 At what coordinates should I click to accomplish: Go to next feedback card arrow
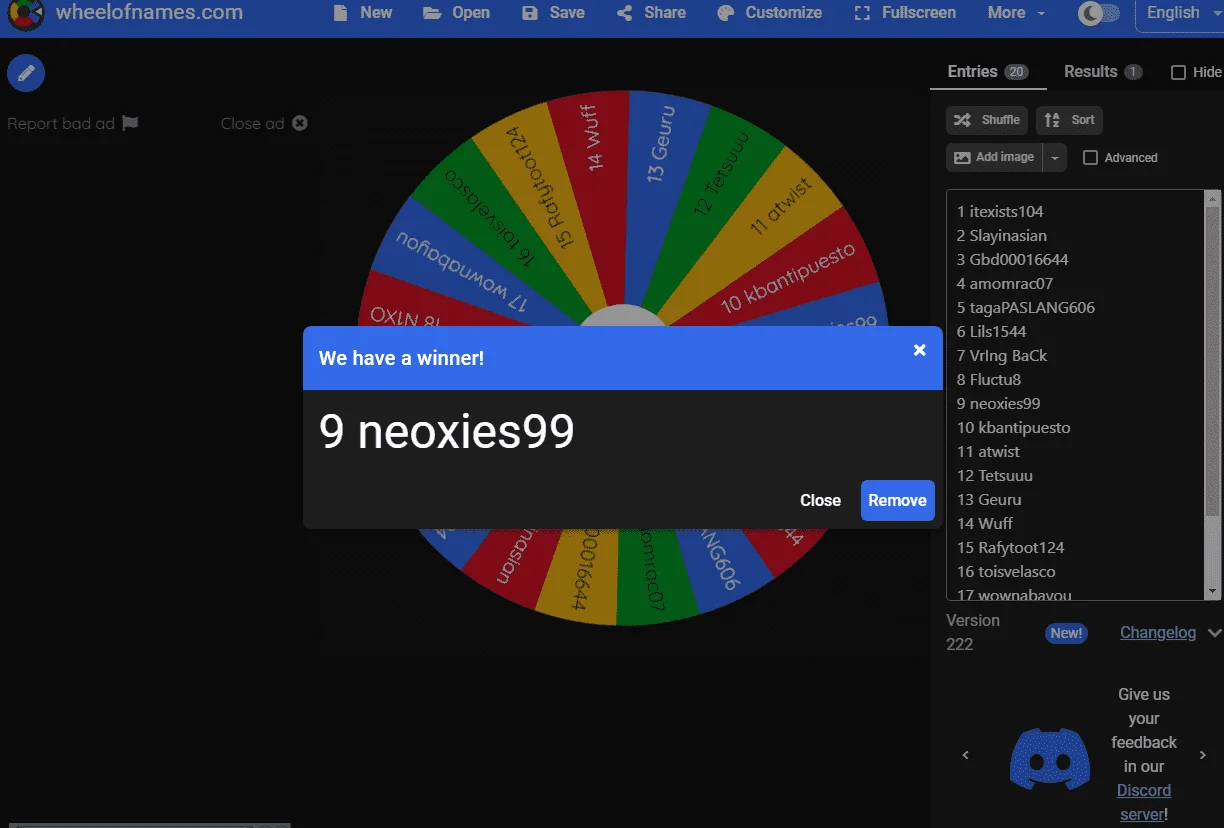coord(1203,755)
